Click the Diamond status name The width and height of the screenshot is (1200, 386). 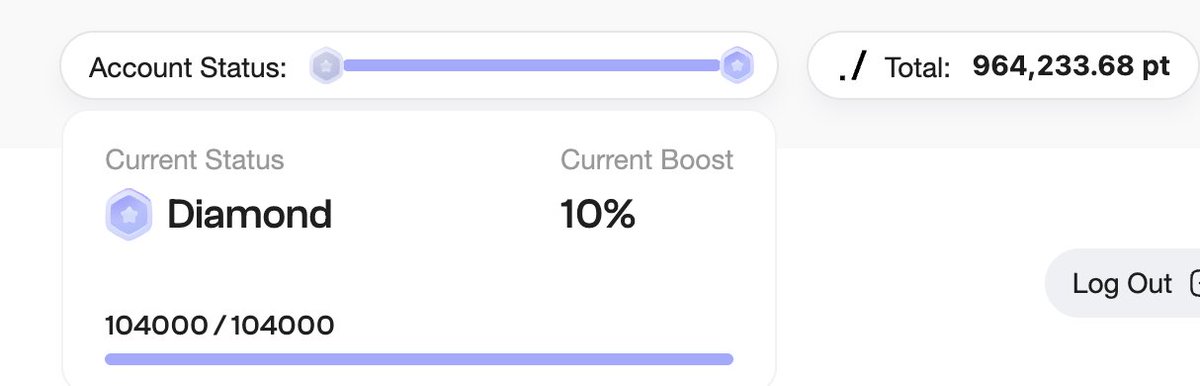[x=249, y=214]
